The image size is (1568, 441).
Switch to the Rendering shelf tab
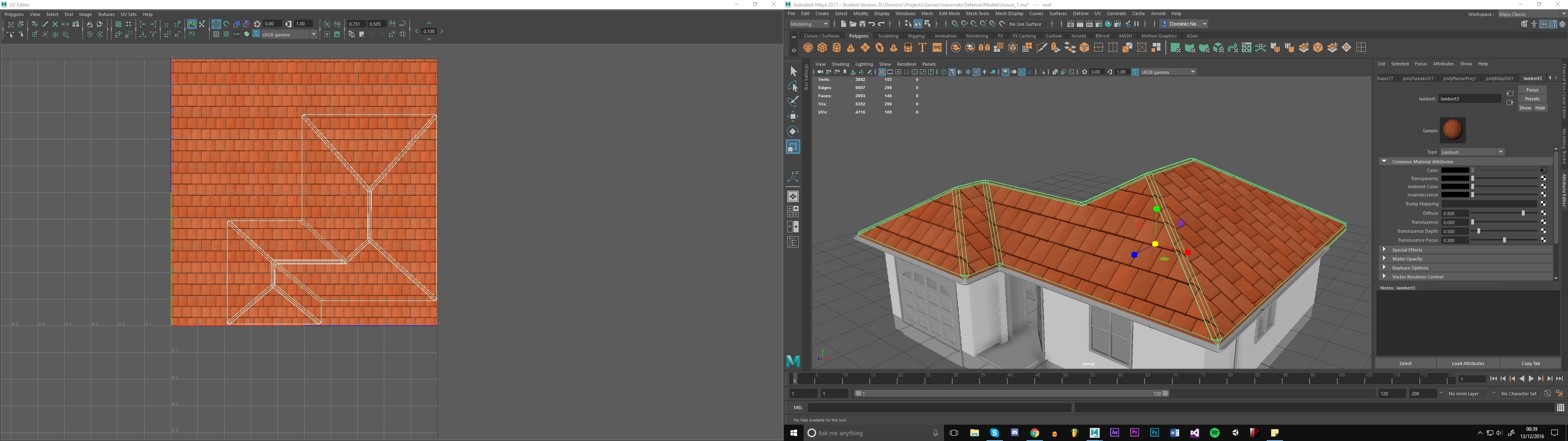click(977, 36)
